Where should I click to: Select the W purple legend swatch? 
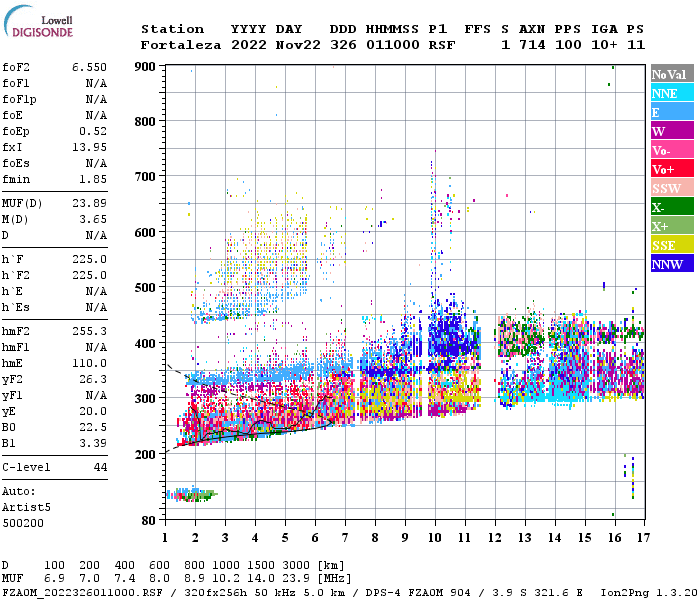point(672,131)
